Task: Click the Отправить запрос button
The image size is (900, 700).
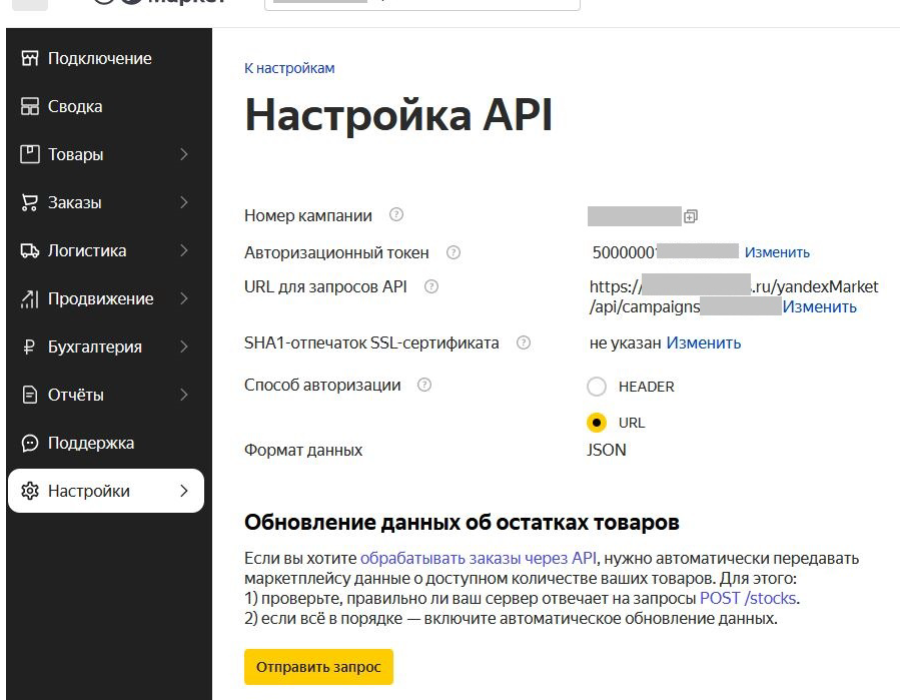Action: 319,667
